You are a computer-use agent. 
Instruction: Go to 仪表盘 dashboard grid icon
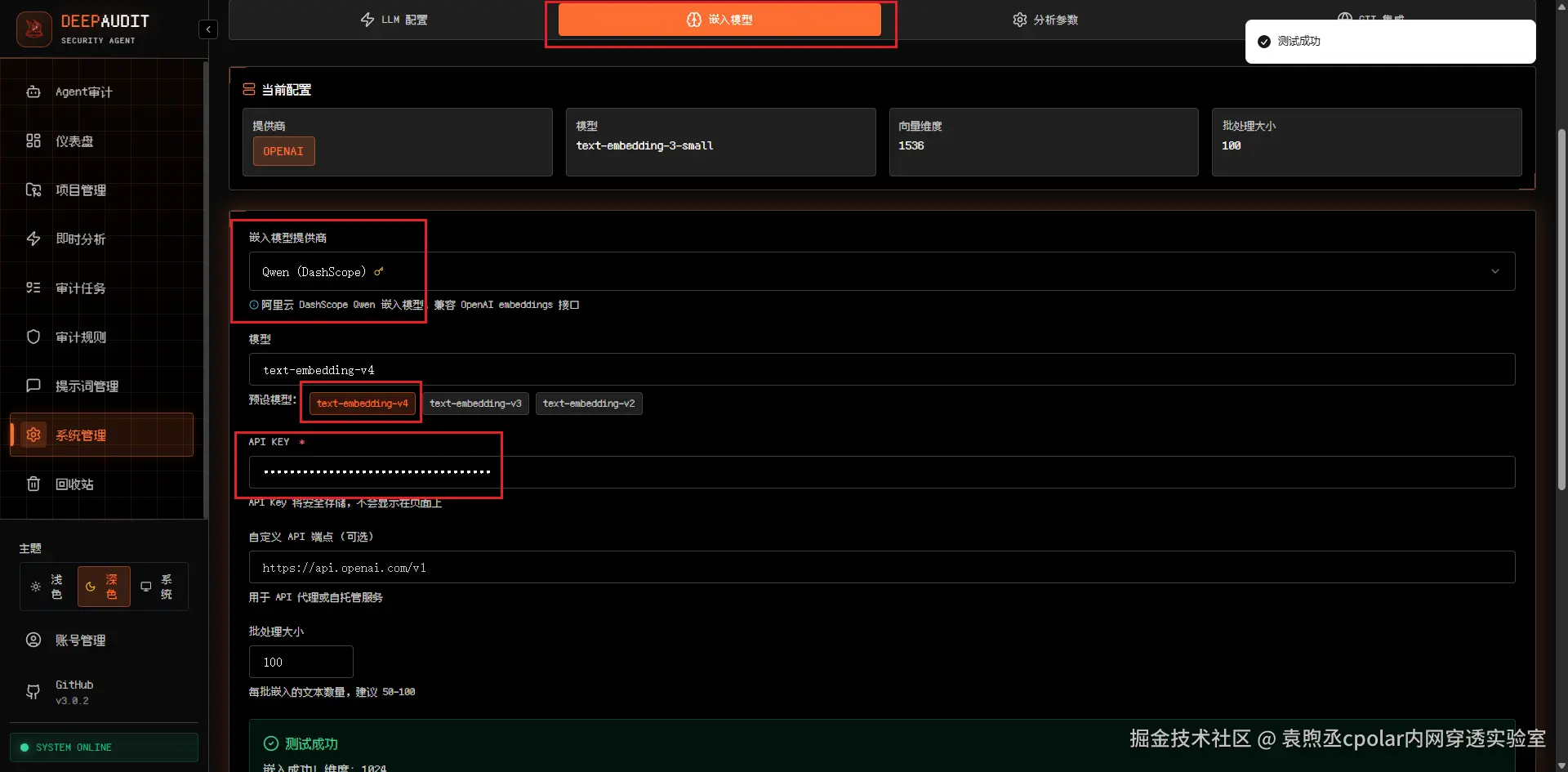[33, 141]
